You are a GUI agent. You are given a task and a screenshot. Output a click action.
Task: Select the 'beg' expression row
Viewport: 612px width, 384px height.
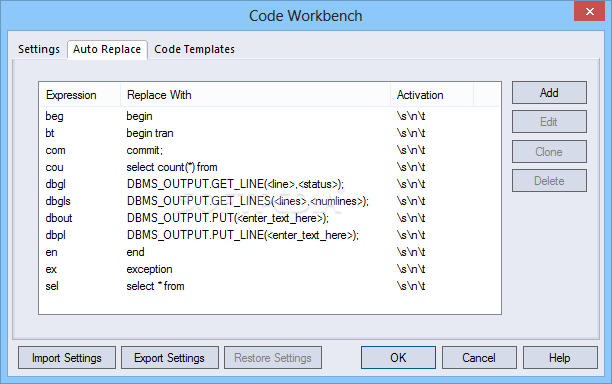pyautogui.click(x=269, y=116)
